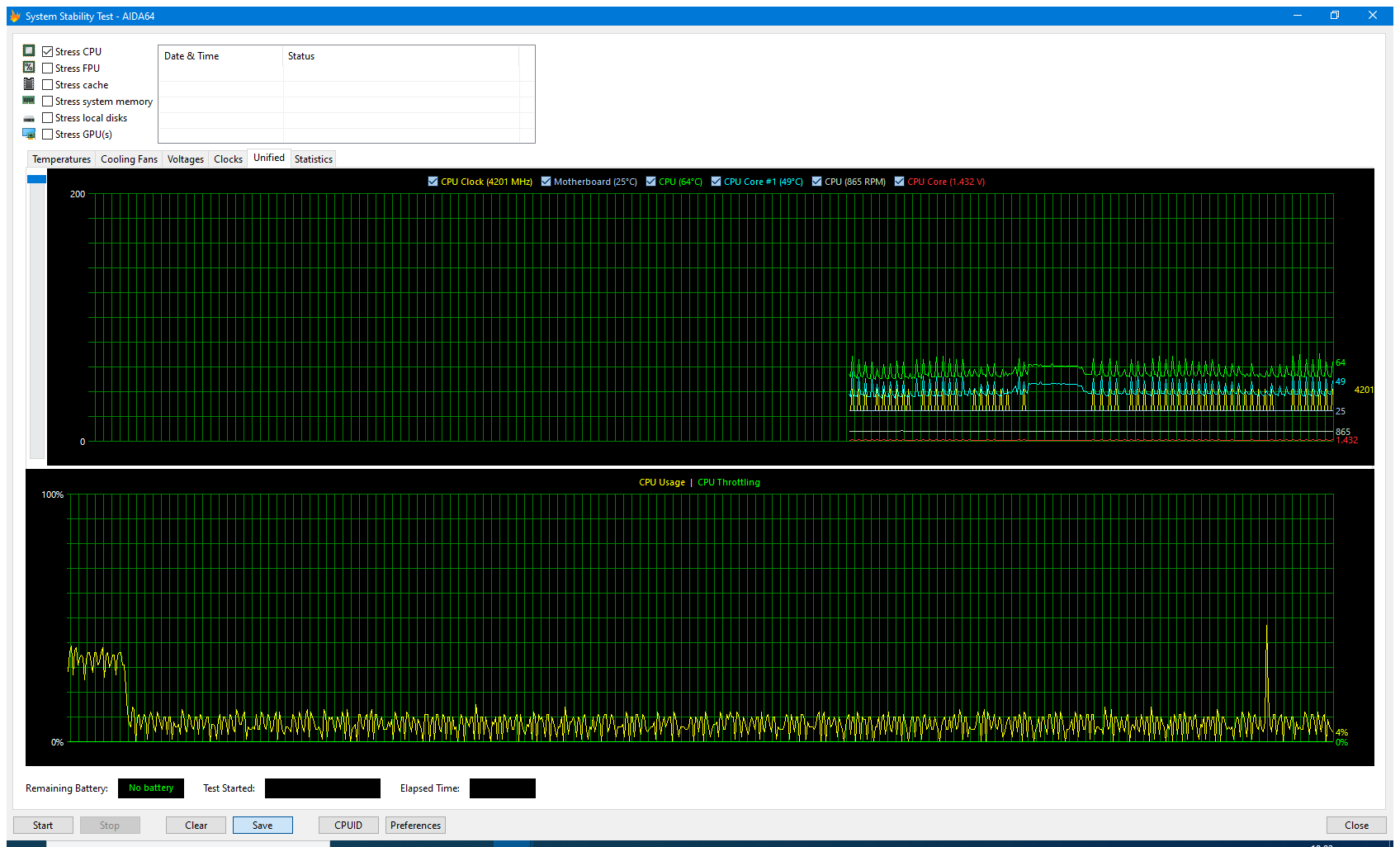
Task: Click the Save button
Action: coord(262,826)
